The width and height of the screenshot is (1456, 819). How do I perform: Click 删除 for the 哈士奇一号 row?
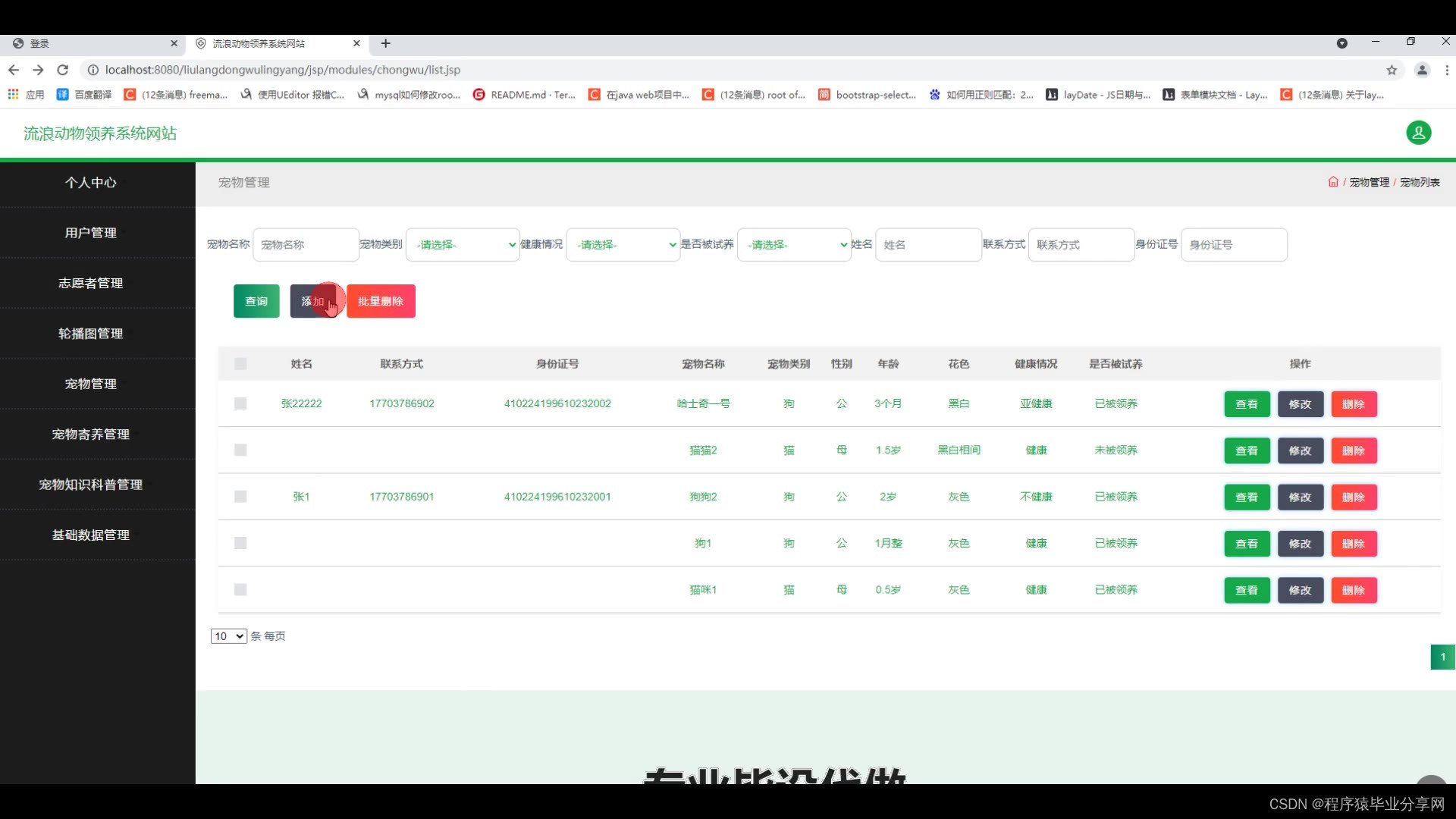coord(1353,404)
